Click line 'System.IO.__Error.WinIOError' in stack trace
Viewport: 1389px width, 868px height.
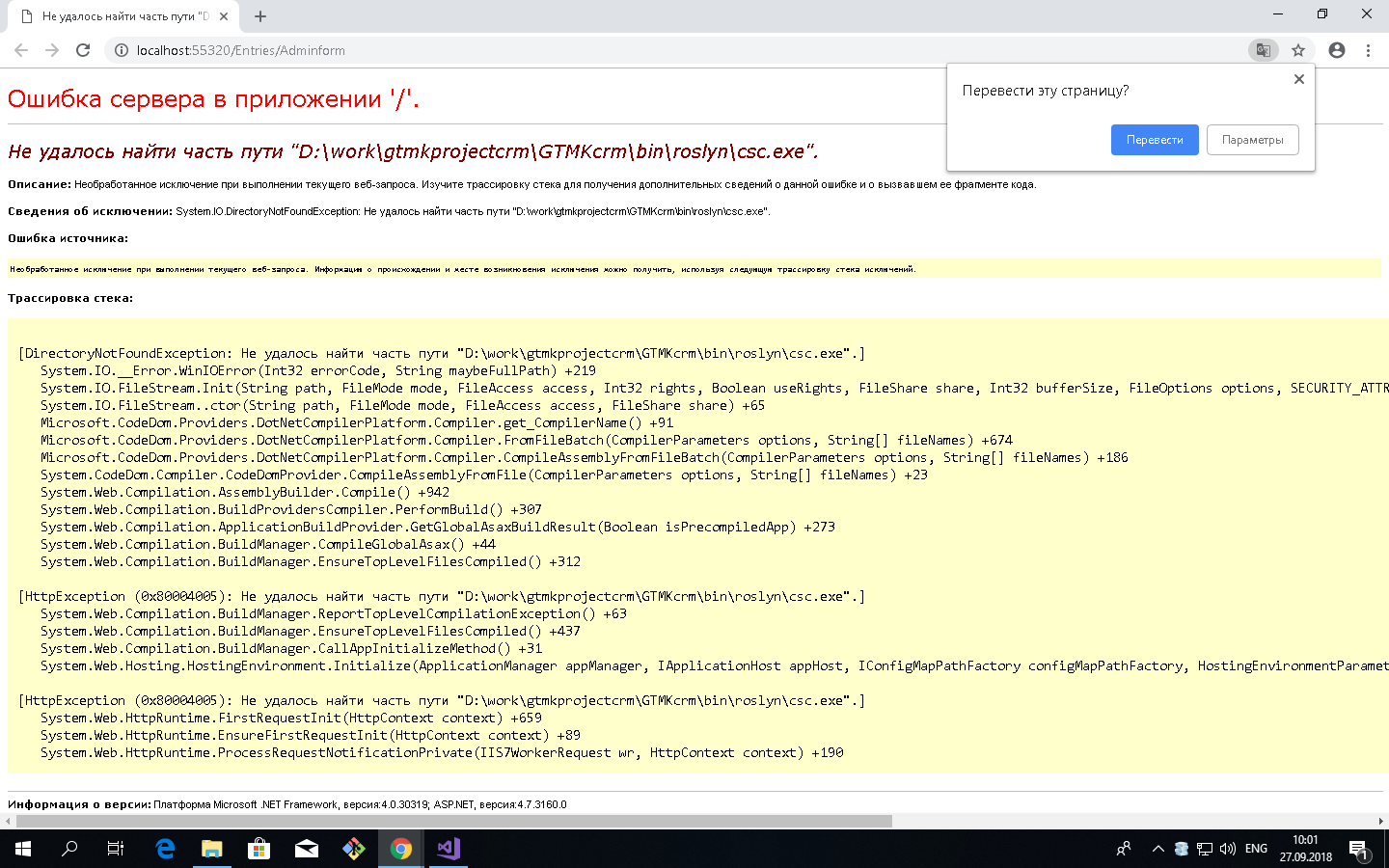pos(318,370)
